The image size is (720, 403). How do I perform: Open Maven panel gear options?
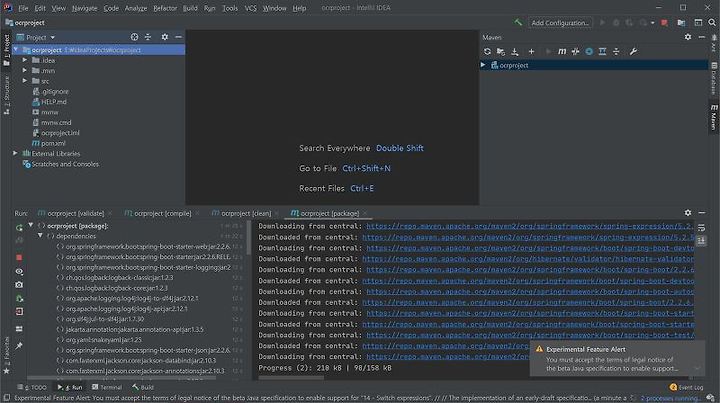point(688,37)
